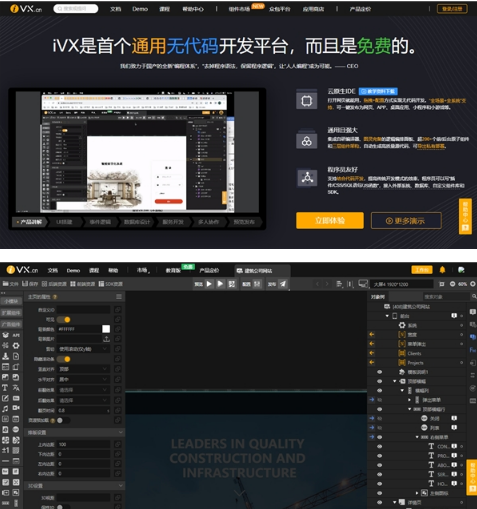Play the product demo video thumbnail
The image size is (477, 509).
(137, 152)
